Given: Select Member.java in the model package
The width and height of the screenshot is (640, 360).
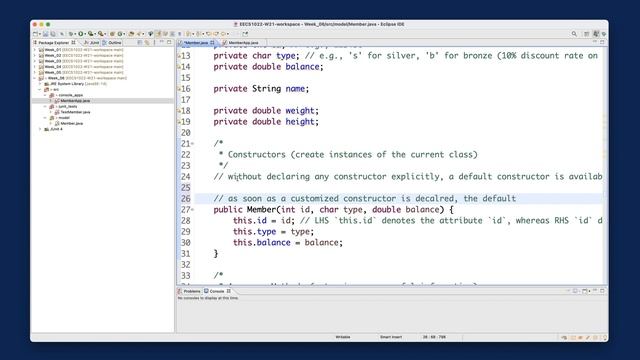Looking at the screenshot, I should click(x=71, y=123).
